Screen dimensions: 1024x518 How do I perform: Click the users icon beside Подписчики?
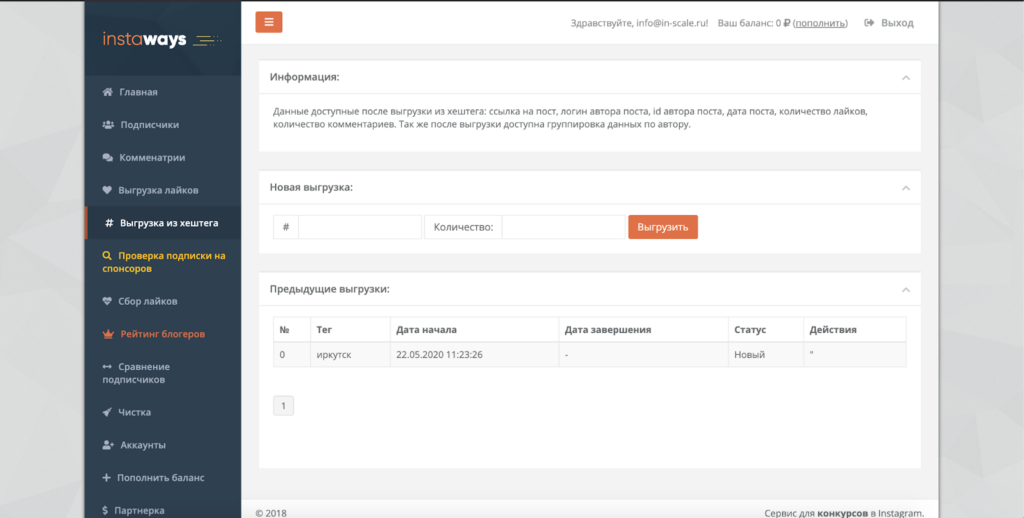(x=107, y=125)
